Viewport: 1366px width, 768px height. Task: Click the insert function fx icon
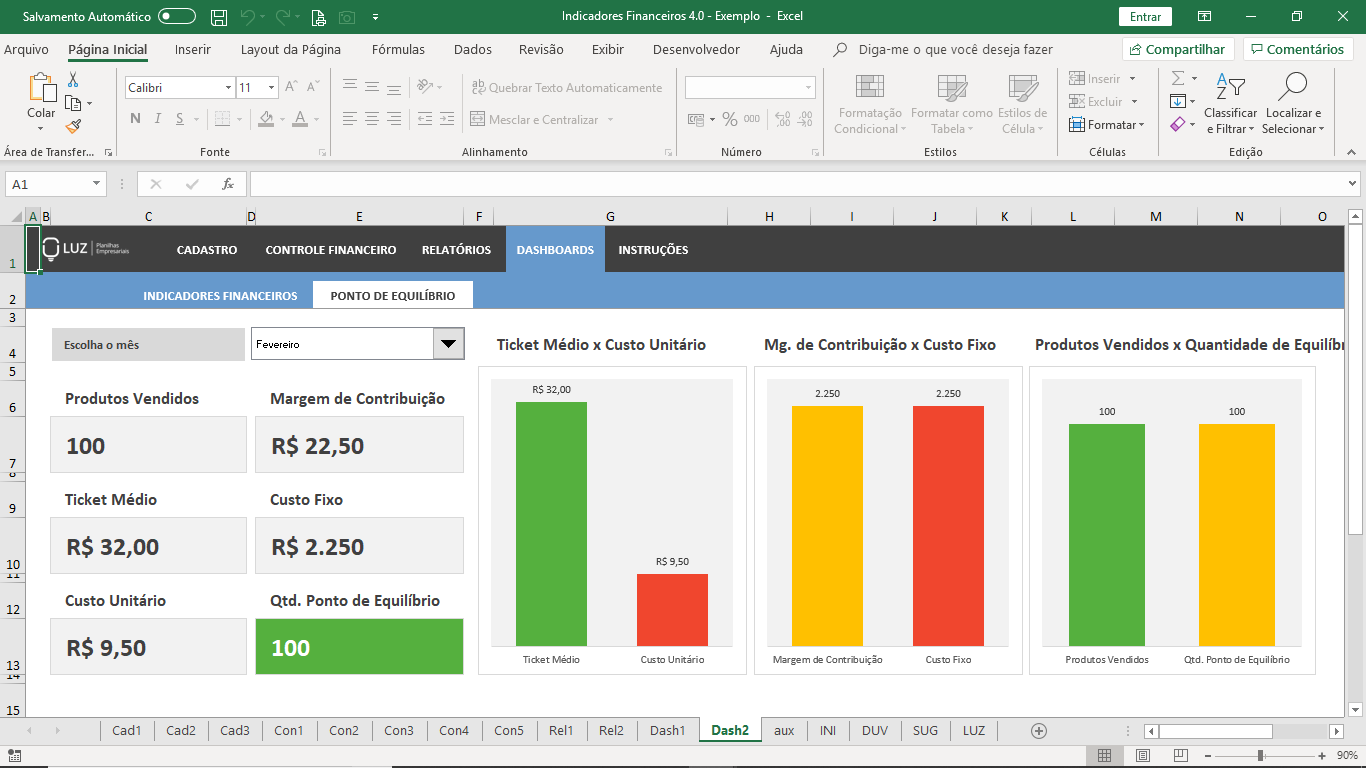click(x=228, y=184)
